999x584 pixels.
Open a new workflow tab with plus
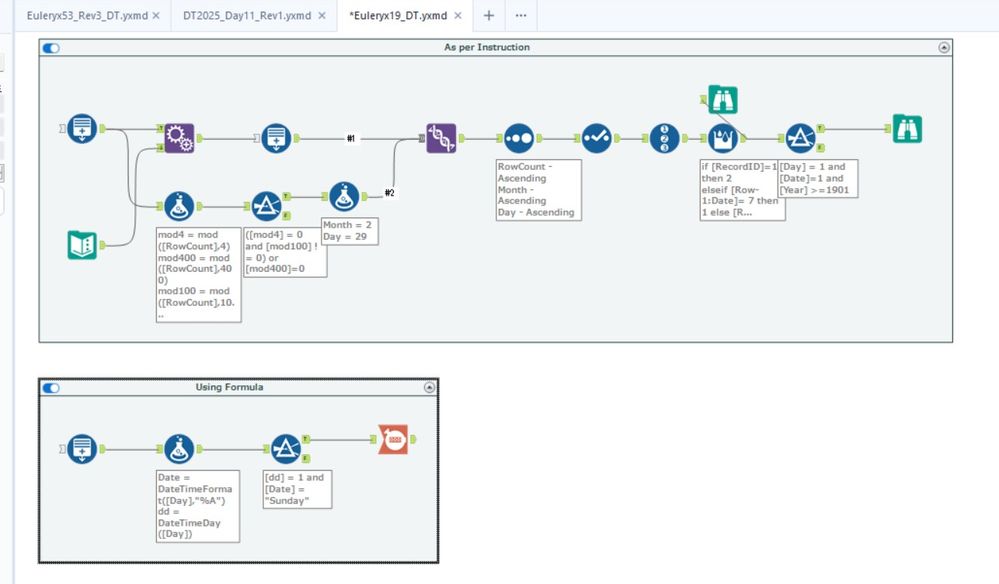(x=489, y=15)
